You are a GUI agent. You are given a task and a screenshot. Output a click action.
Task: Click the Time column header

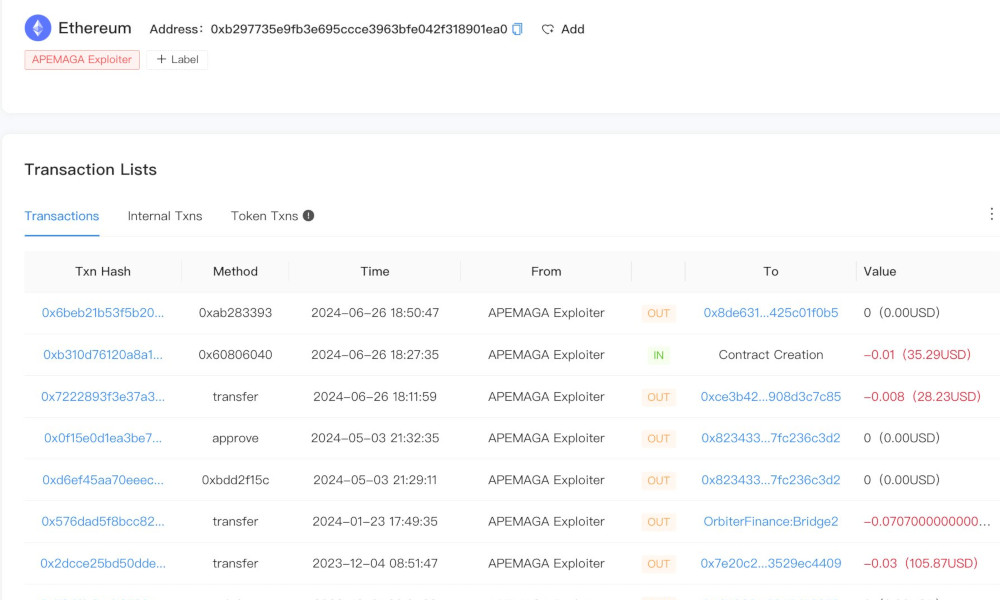[375, 272]
